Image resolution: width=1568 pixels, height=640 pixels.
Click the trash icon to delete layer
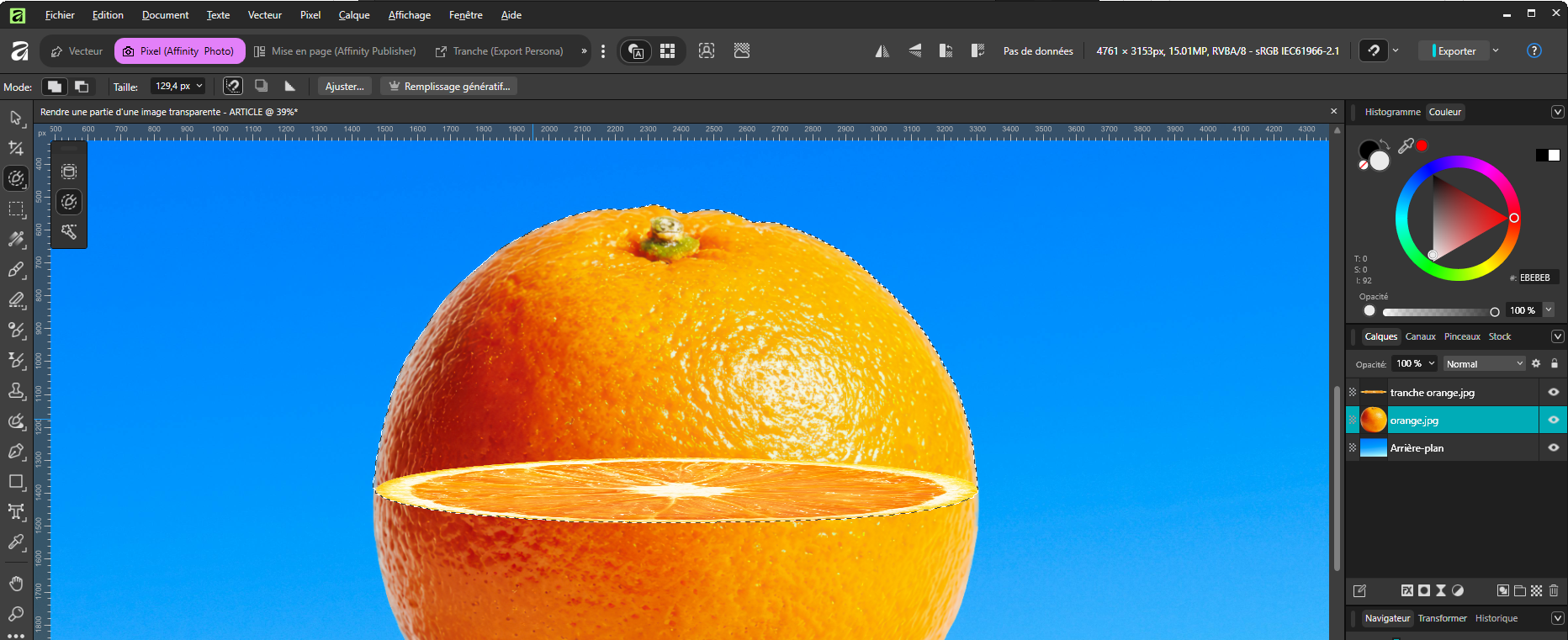pyautogui.click(x=1554, y=590)
